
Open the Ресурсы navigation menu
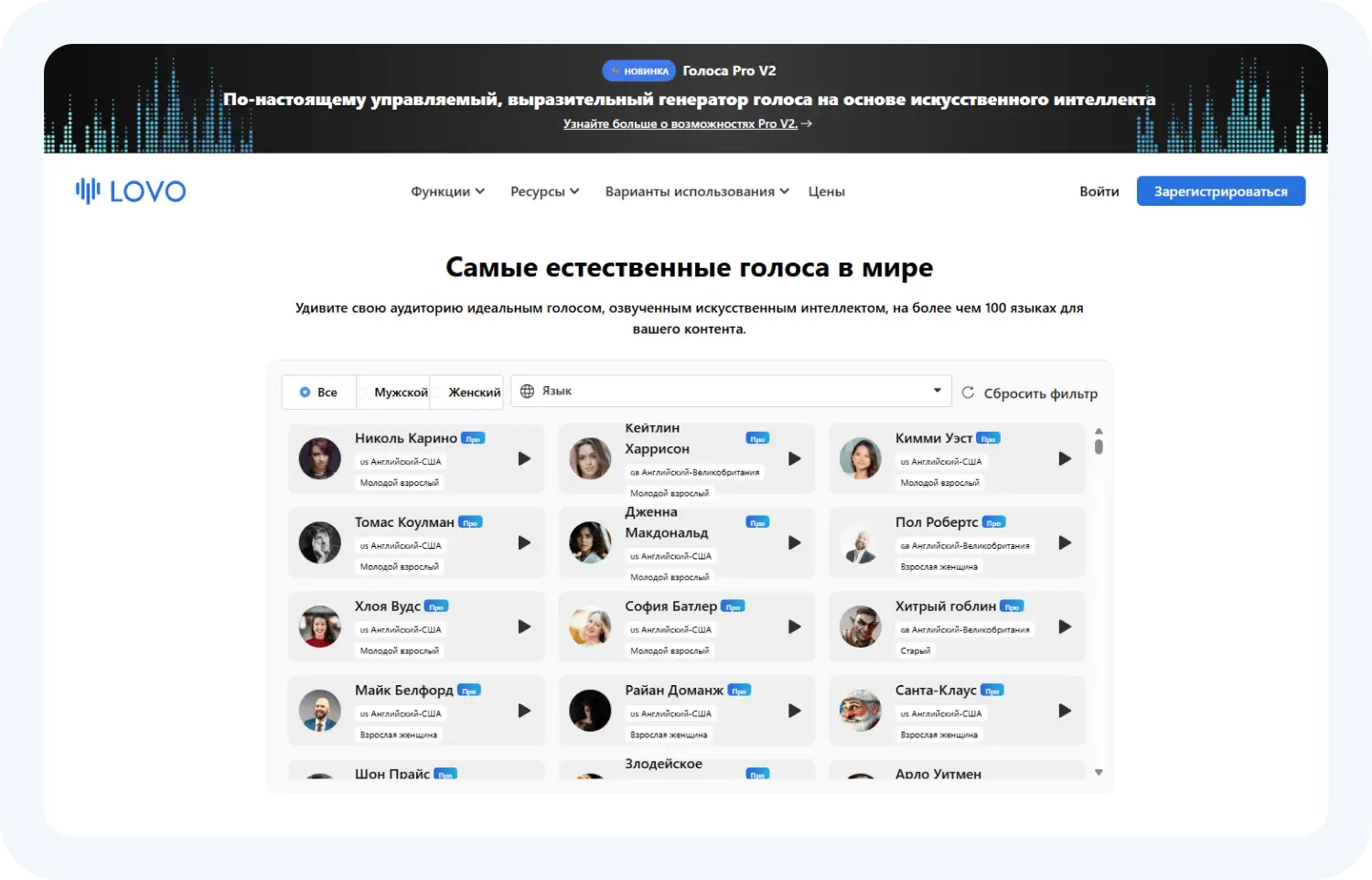click(x=544, y=192)
